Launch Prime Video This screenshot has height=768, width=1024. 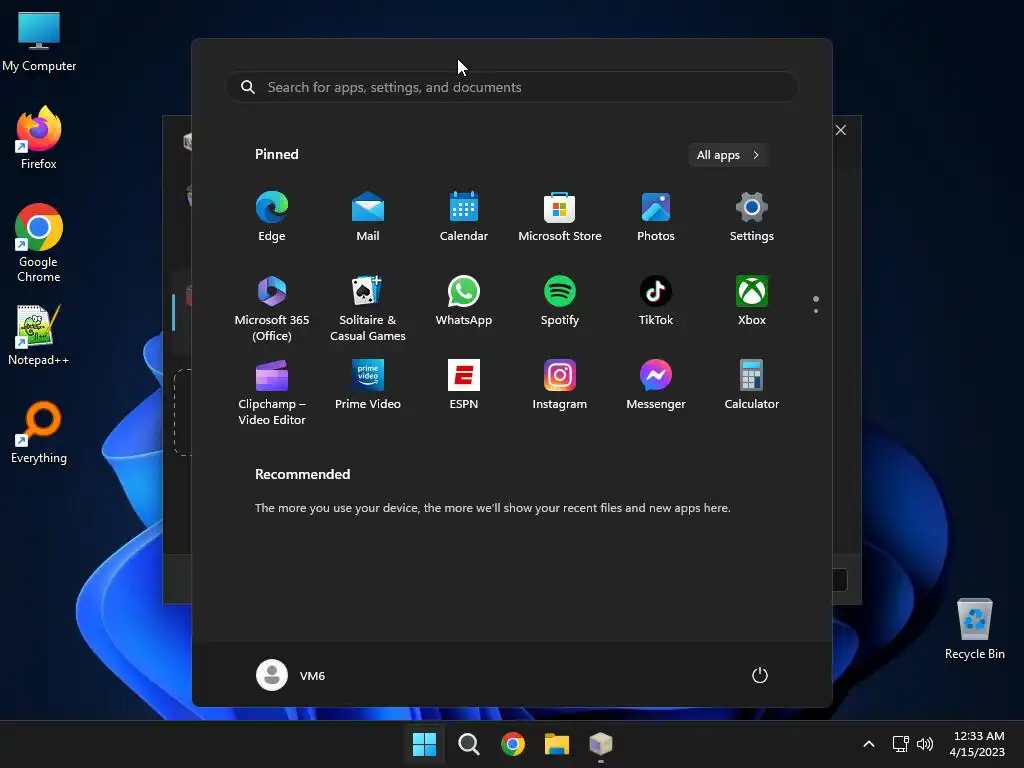(x=368, y=385)
